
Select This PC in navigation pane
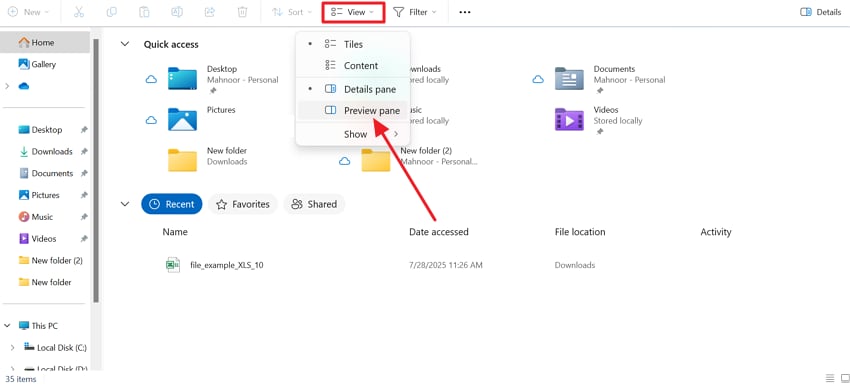click(38, 326)
